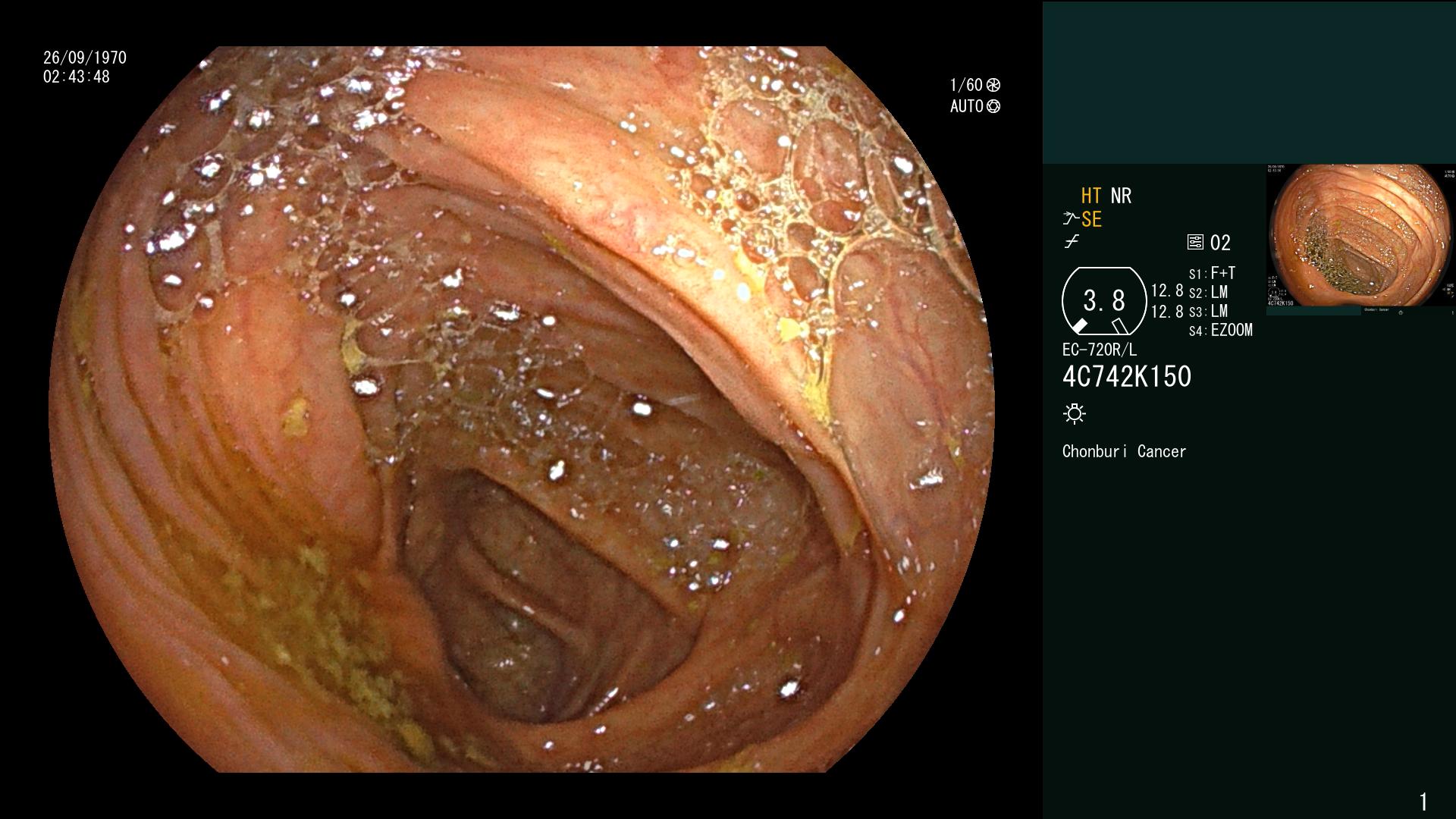Click the lower 12.8 diameter value

click(x=1167, y=312)
